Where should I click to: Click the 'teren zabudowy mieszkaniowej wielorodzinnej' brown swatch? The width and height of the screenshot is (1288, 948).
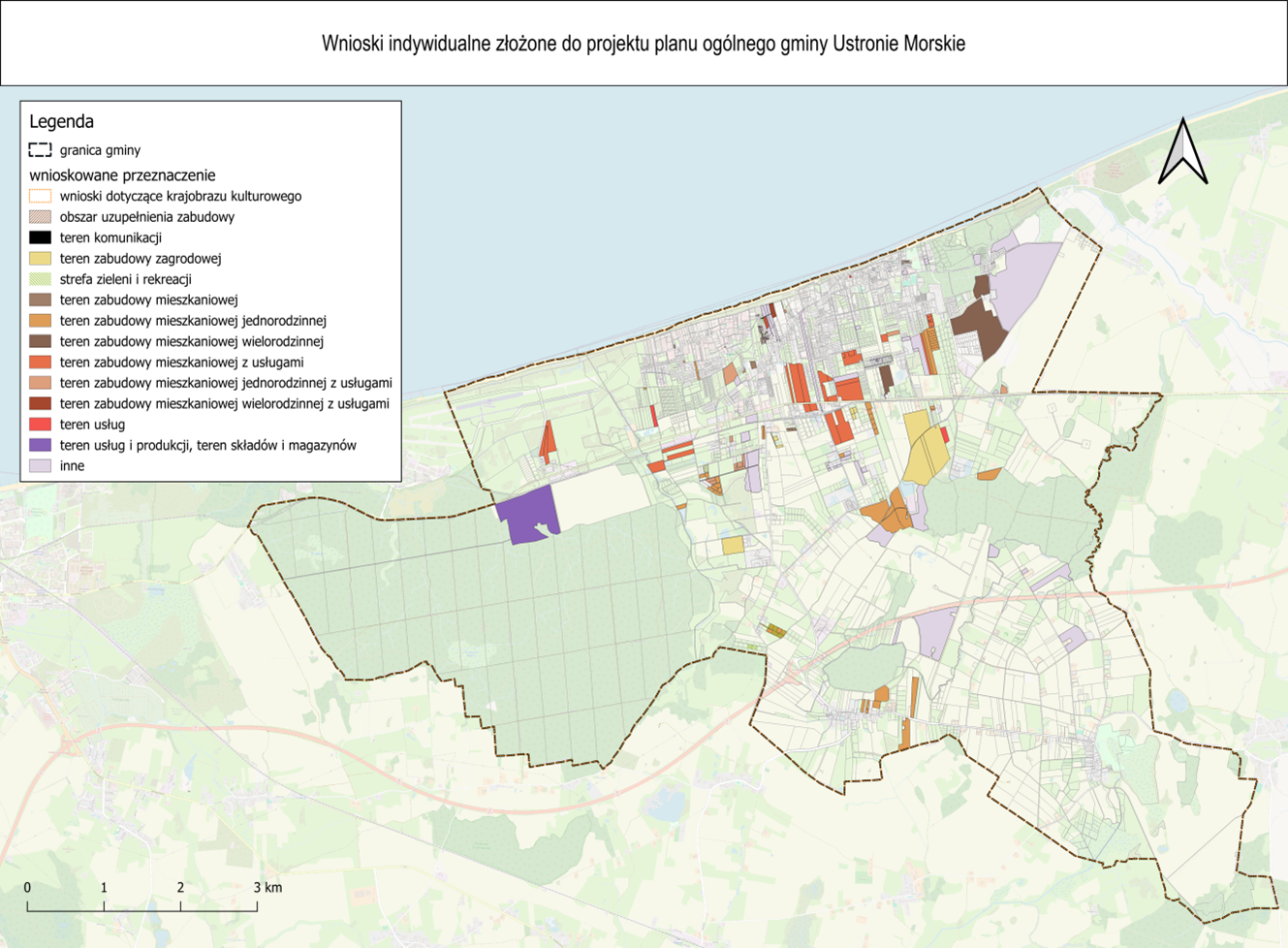point(40,341)
